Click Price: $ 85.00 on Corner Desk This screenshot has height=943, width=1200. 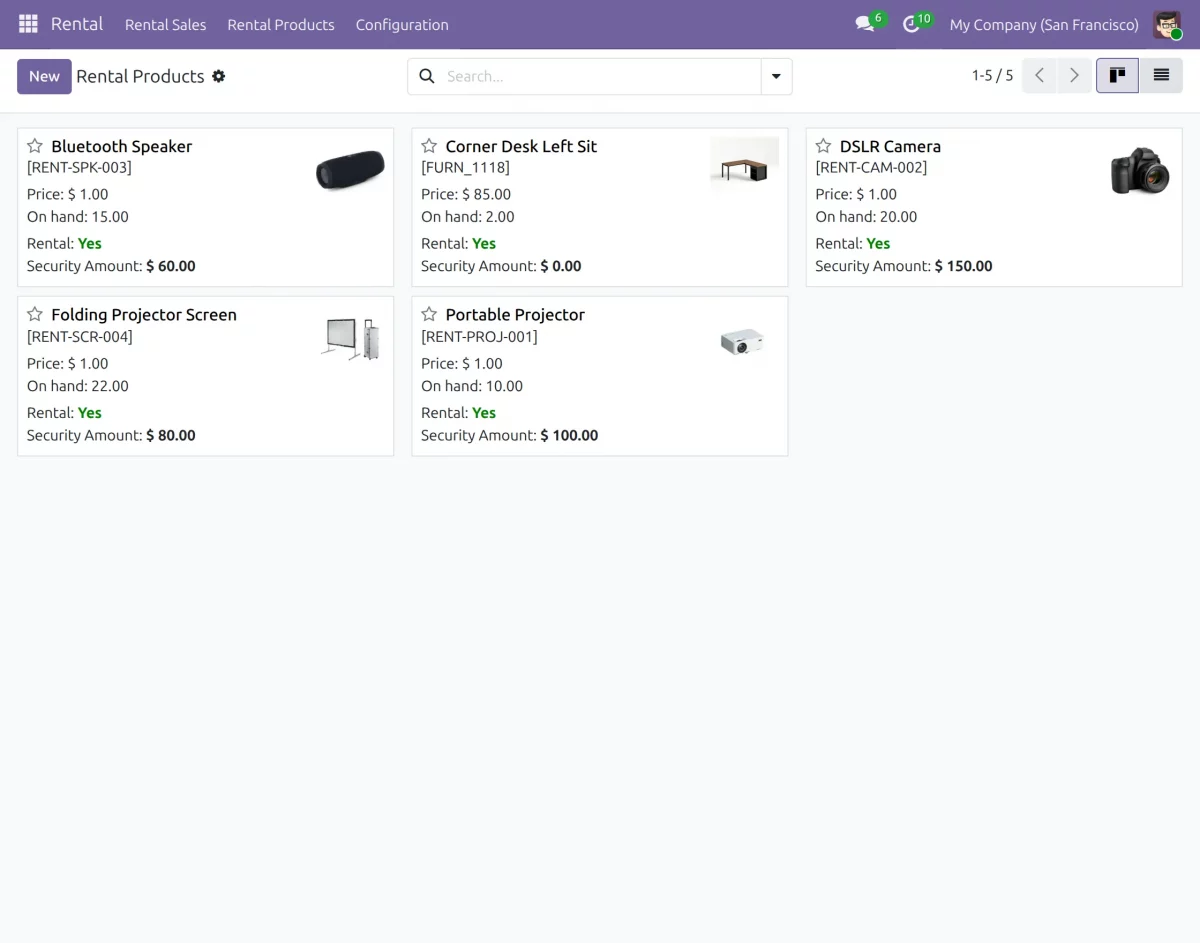click(466, 194)
